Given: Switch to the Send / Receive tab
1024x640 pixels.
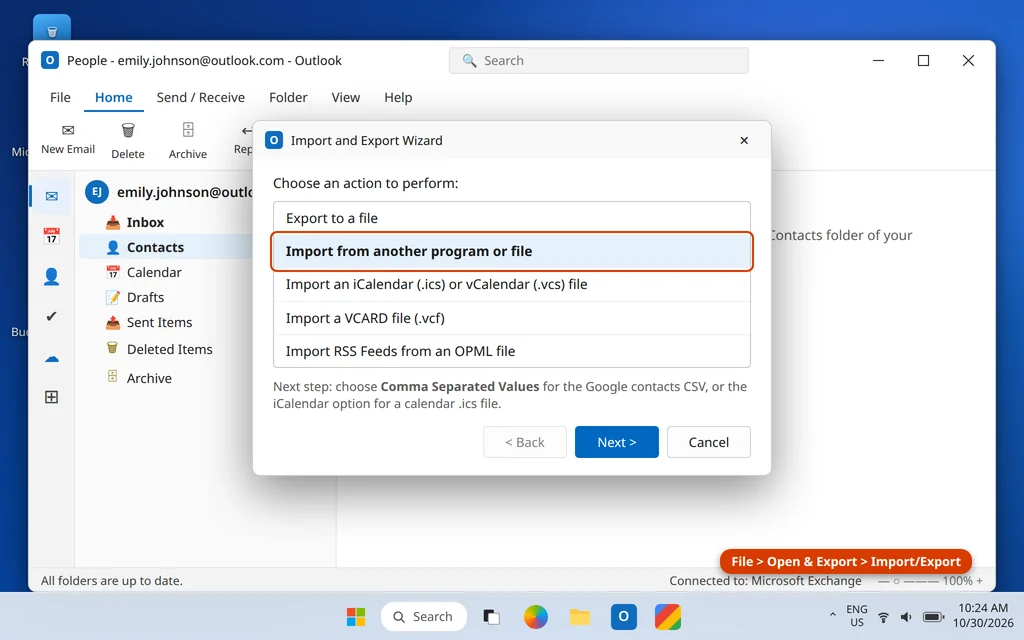Looking at the screenshot, I should [x=200, y=97].
